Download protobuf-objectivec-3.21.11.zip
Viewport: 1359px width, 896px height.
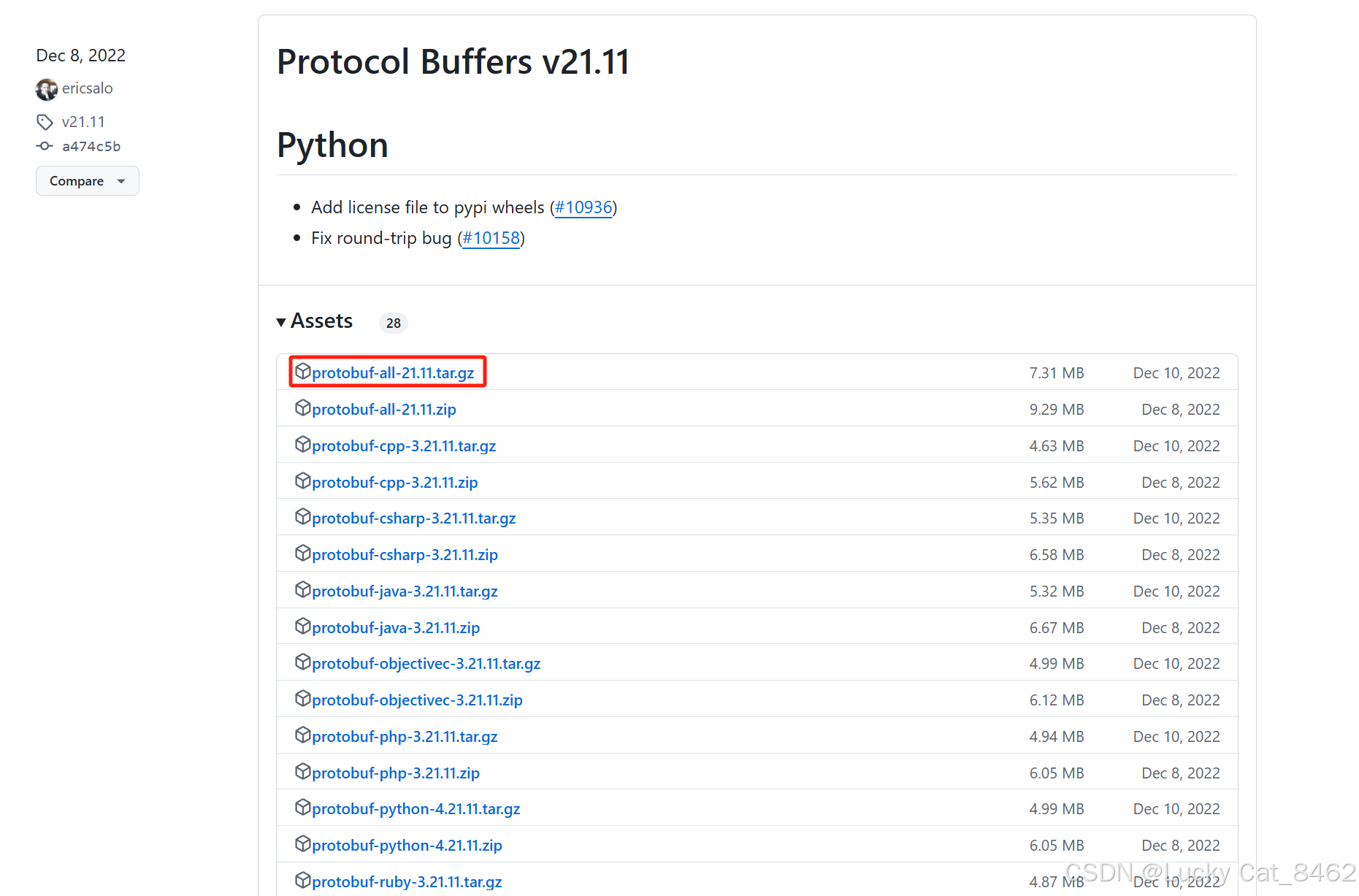pos(418,700)
